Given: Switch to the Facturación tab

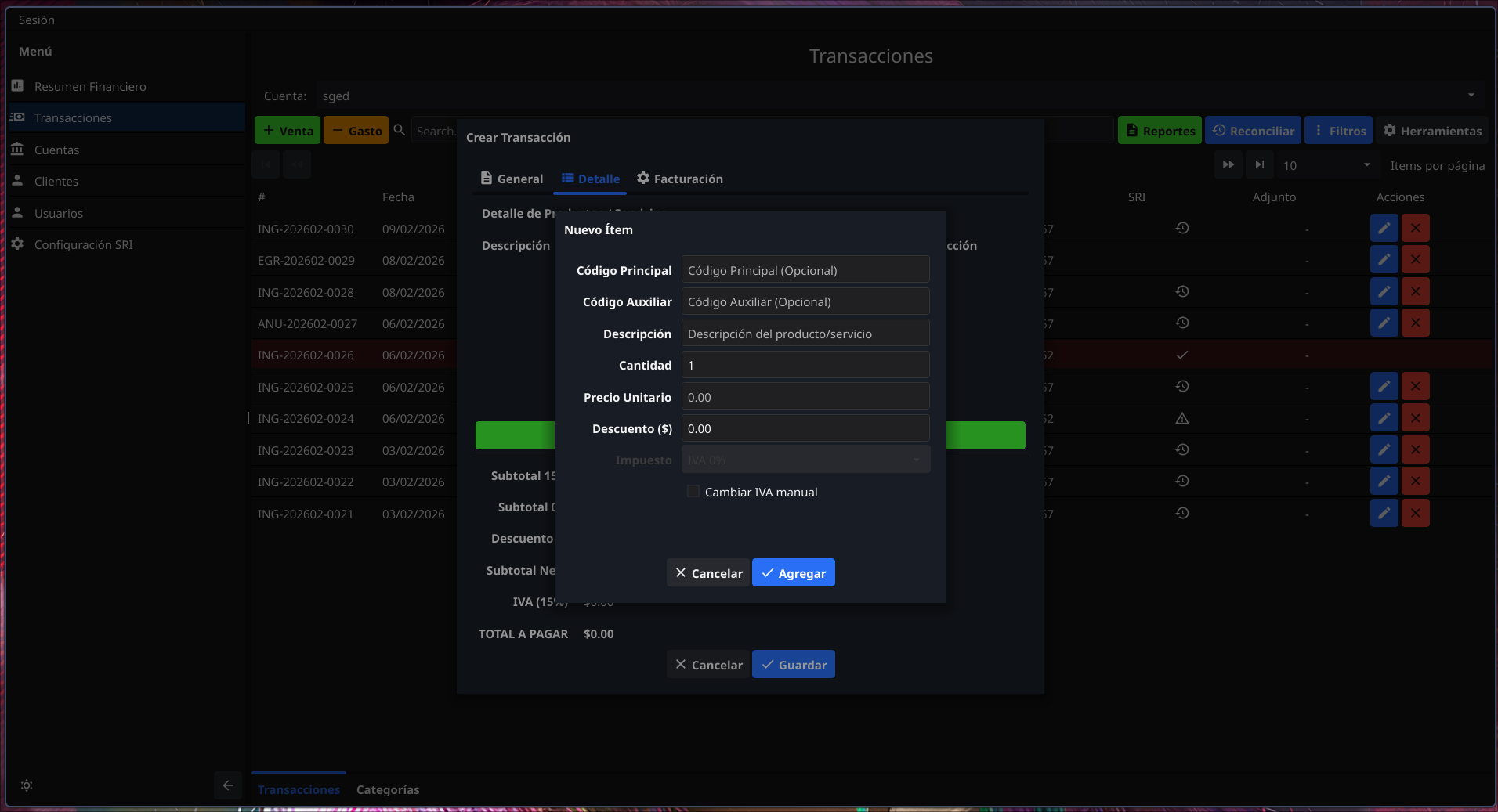Looking at the screenshot, I should 679,179.
